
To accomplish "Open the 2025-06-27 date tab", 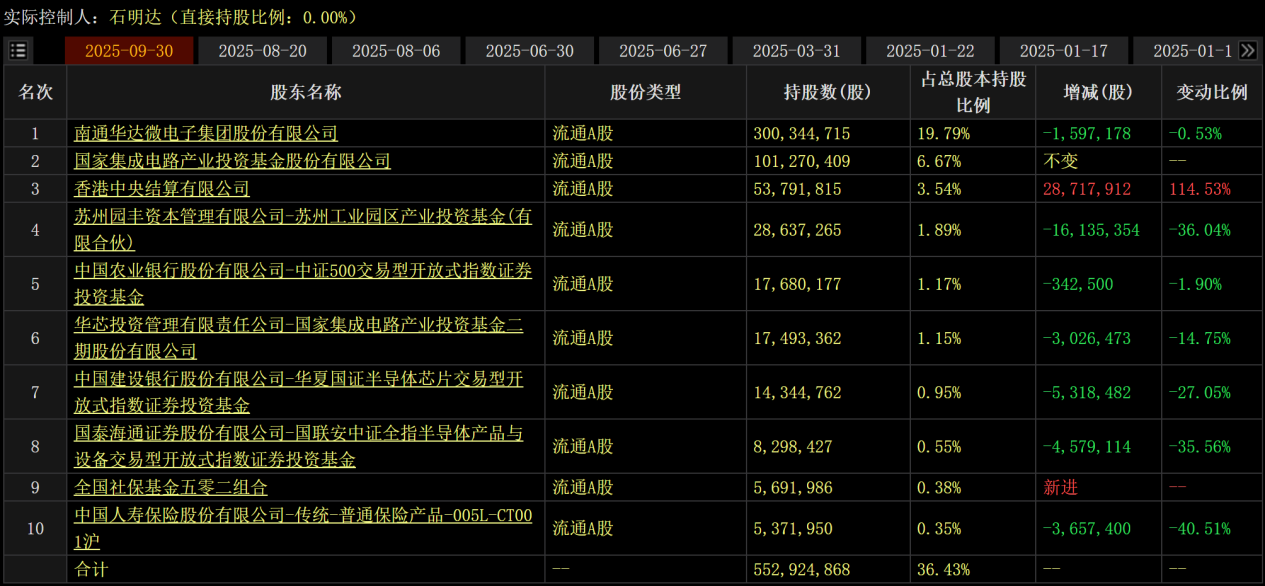I will pyautogui.click(x=663, y=51).
